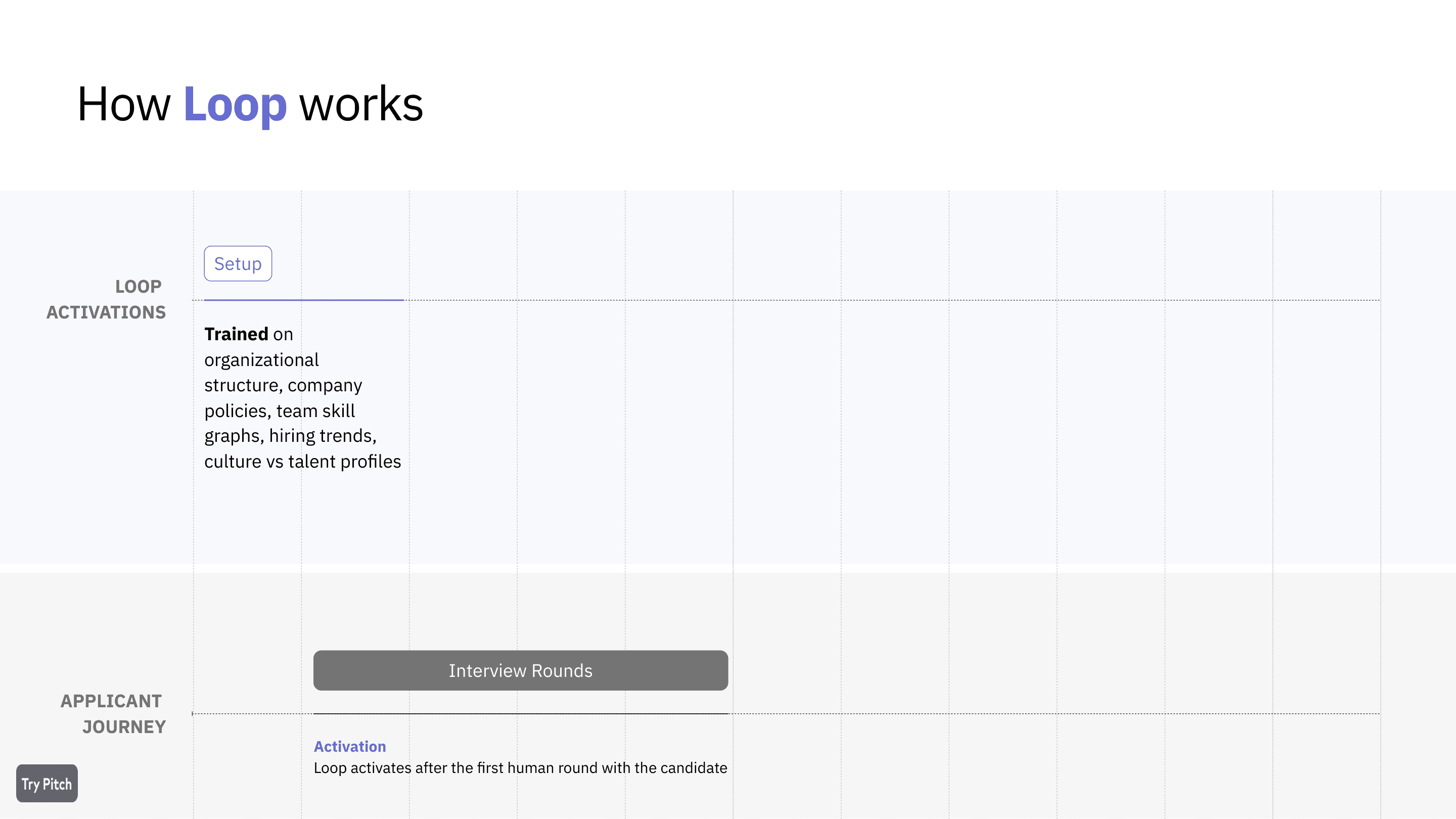Click the team skill text line
This screenshot has height=819, width=1456.
click(280, 411)
